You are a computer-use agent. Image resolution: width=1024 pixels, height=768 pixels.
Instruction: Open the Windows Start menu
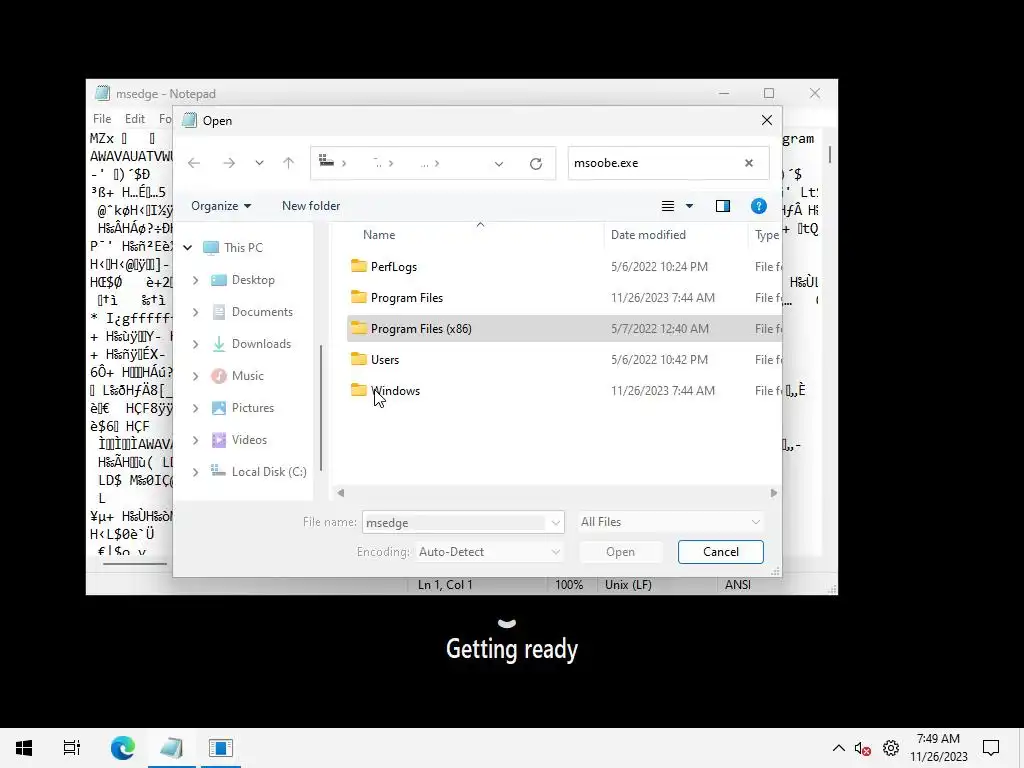point(24,748)
